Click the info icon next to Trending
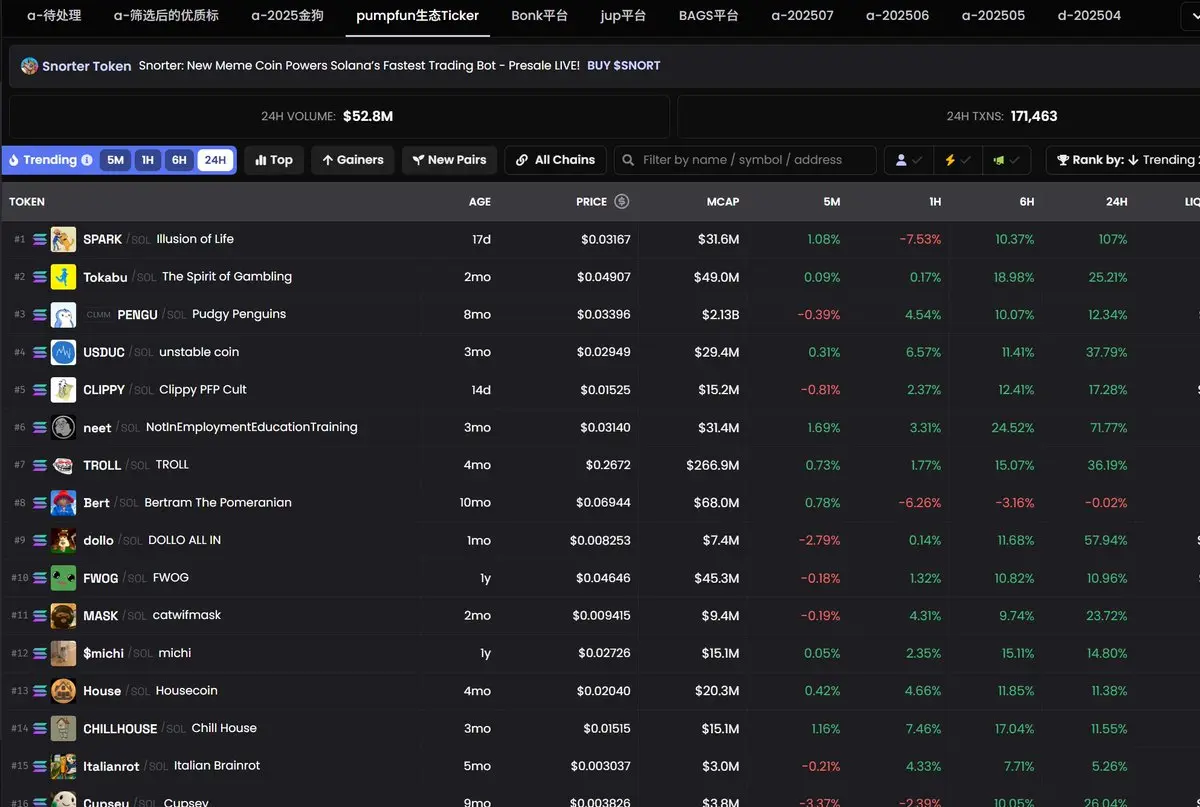The width and height of the screenshot is (1200, 807). coord(87,160)
